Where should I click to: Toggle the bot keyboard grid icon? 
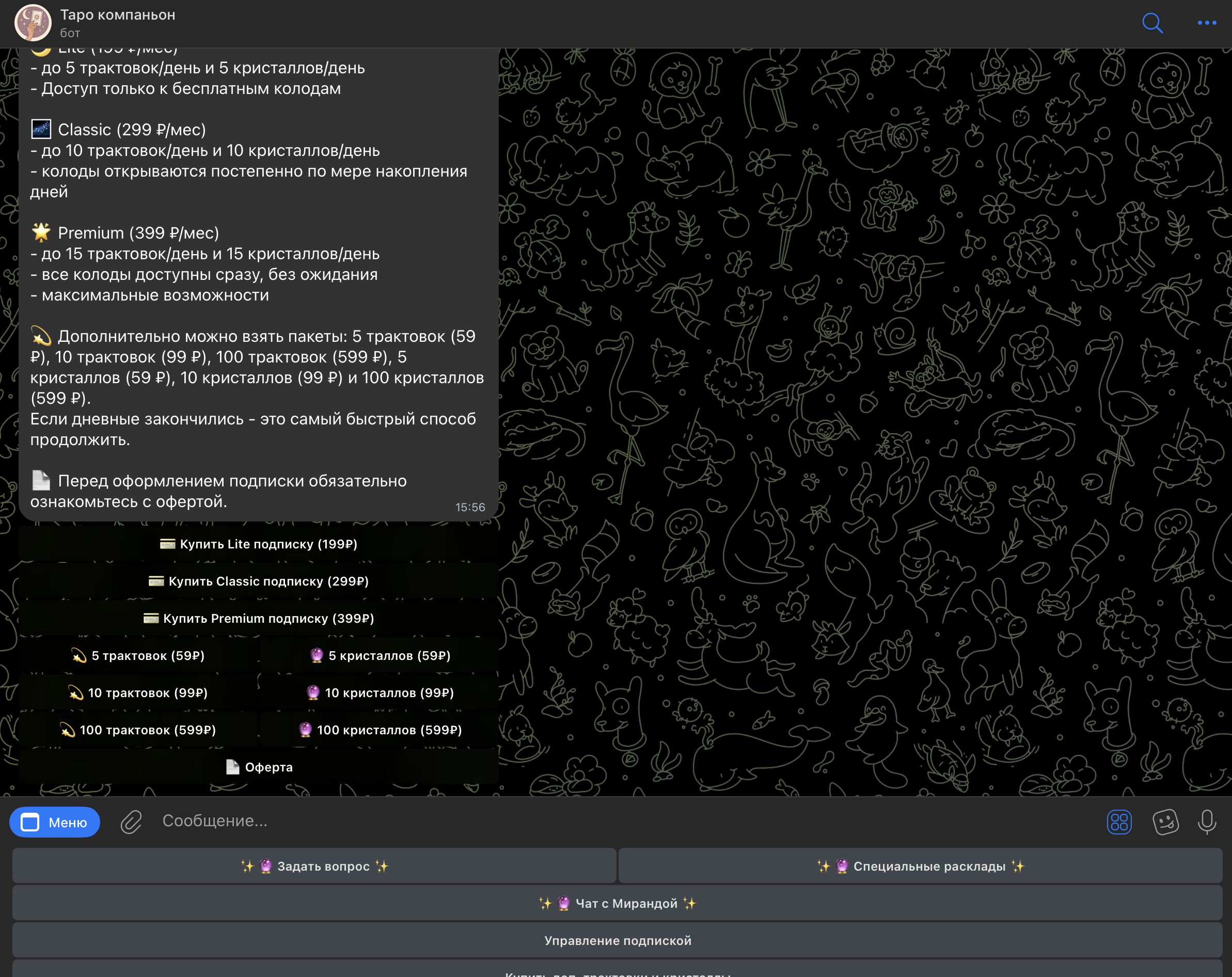tap(1118, 822)
